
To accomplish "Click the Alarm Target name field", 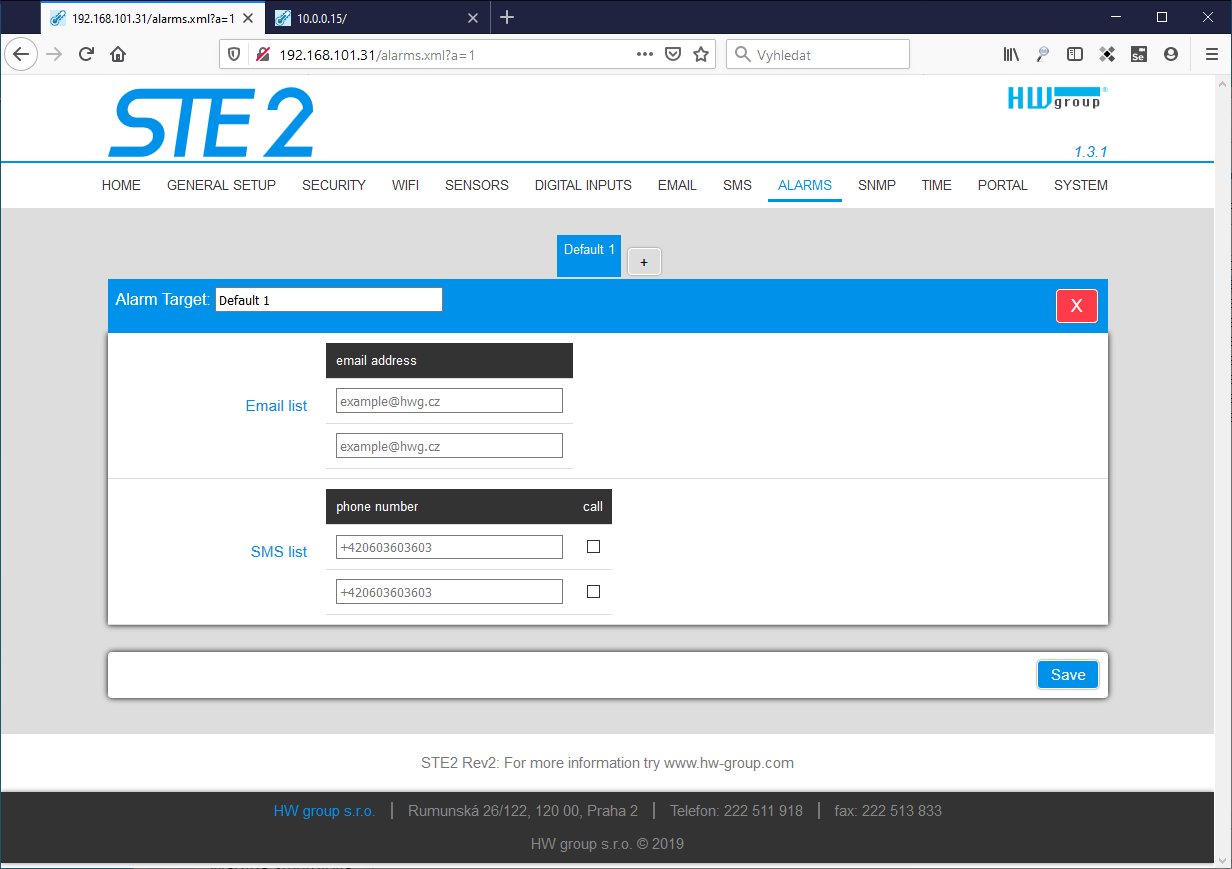I will [x=328, y=300].
